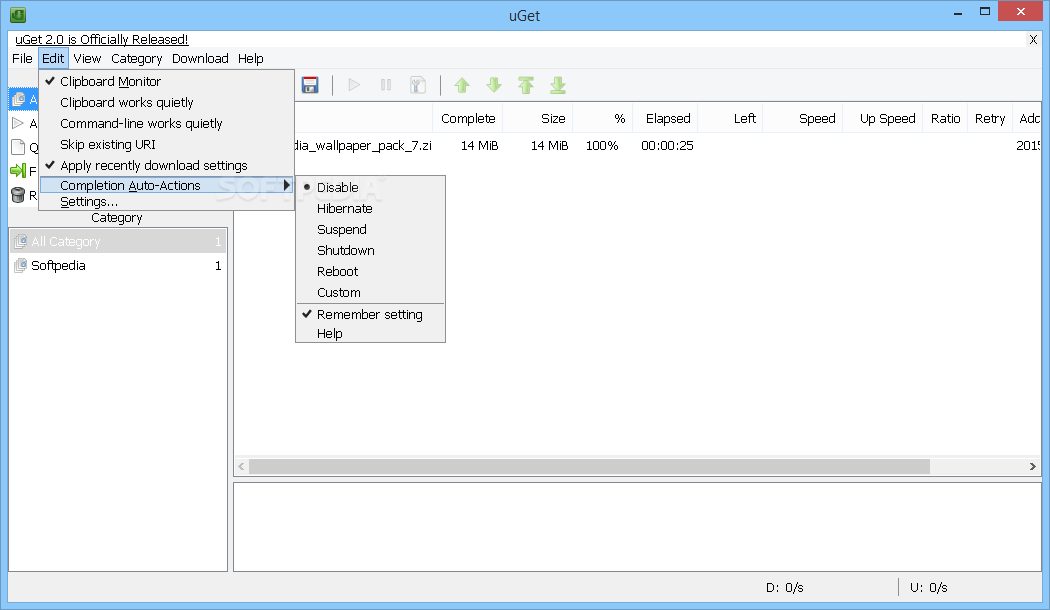The height and width of the screenshot is (610, 1050).
Task: Sort by Size column header
Action: point(538,119)
